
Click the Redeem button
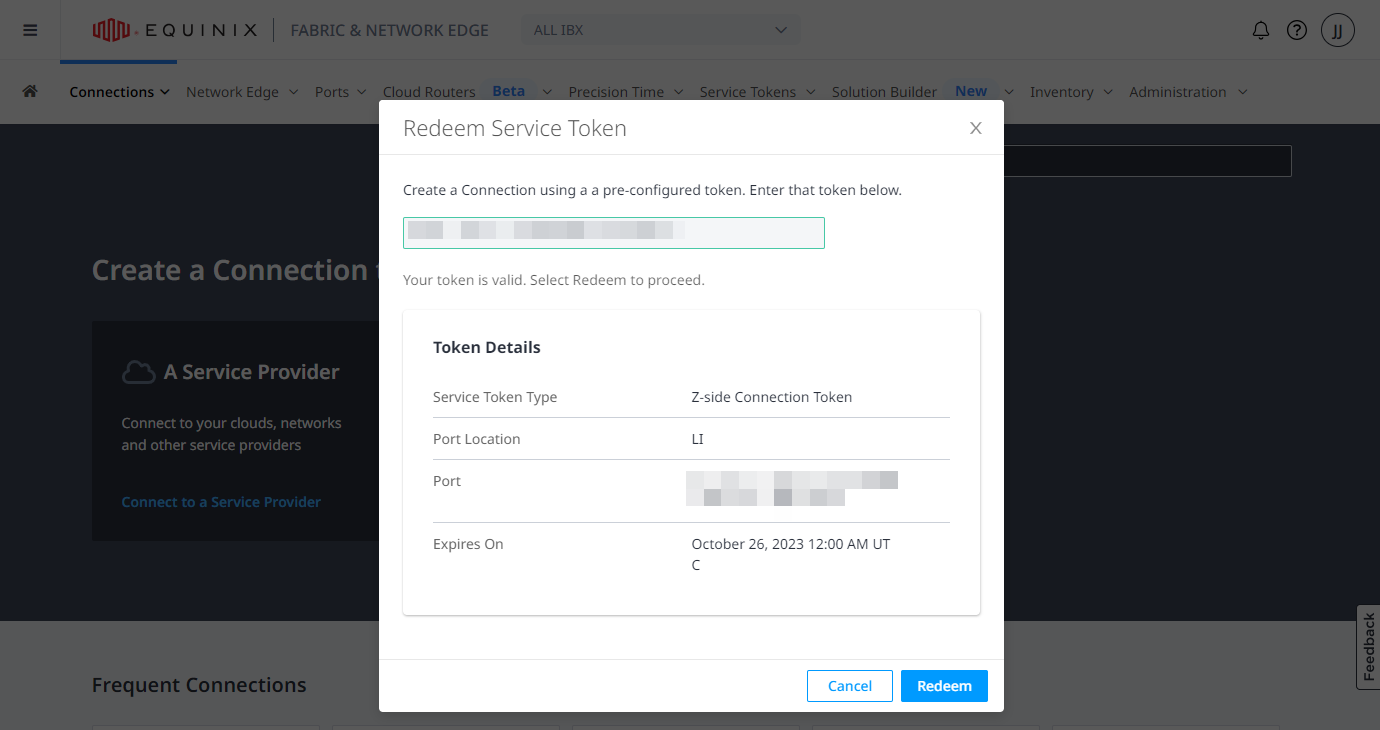click(944, 686)
